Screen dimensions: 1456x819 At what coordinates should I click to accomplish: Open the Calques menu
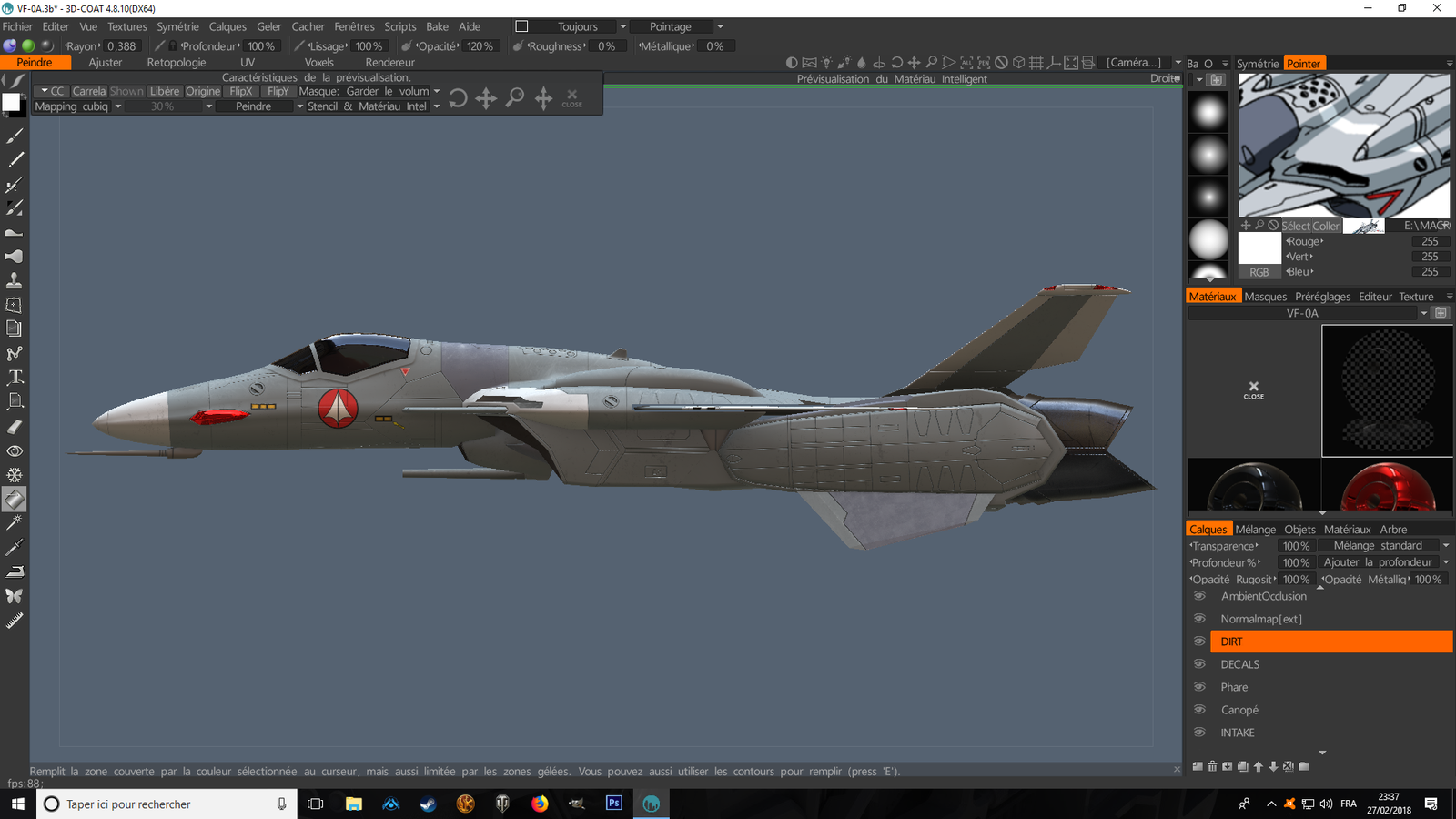pos(227,26)
